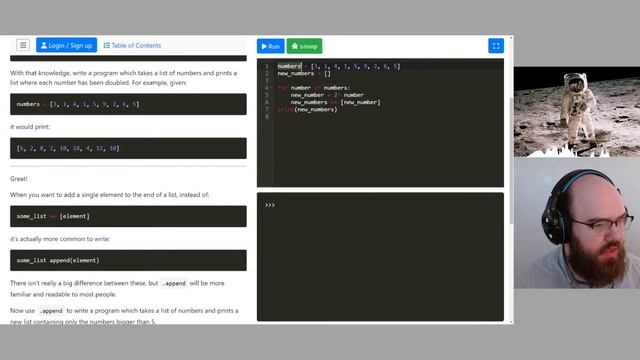Screen dimensions: 640x360
Task: Click line number 8 in editor gutter
Action: click(x=267, y=117)
